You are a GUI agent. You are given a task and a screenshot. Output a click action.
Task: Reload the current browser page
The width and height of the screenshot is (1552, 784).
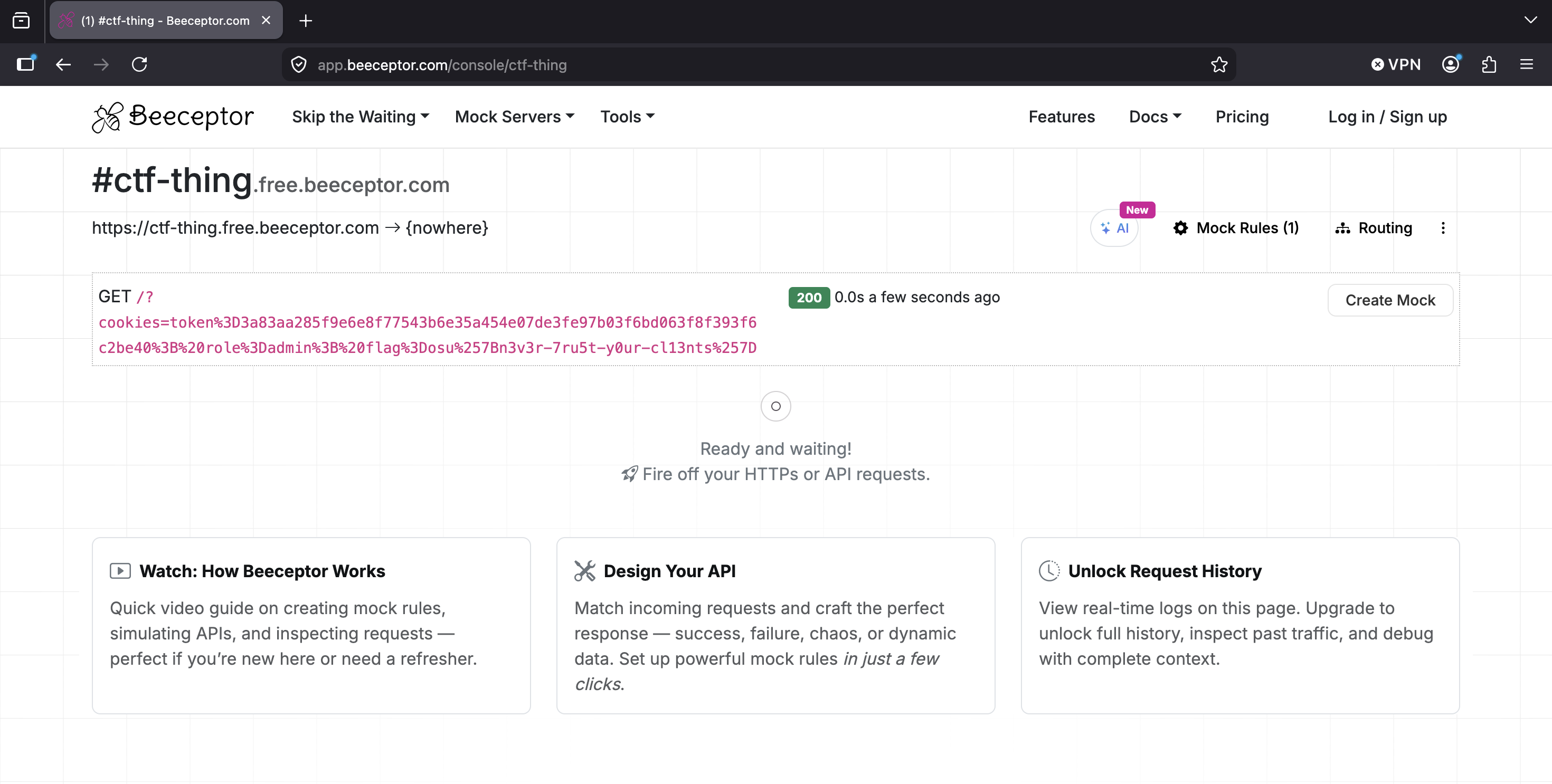(x=139, y=64)
